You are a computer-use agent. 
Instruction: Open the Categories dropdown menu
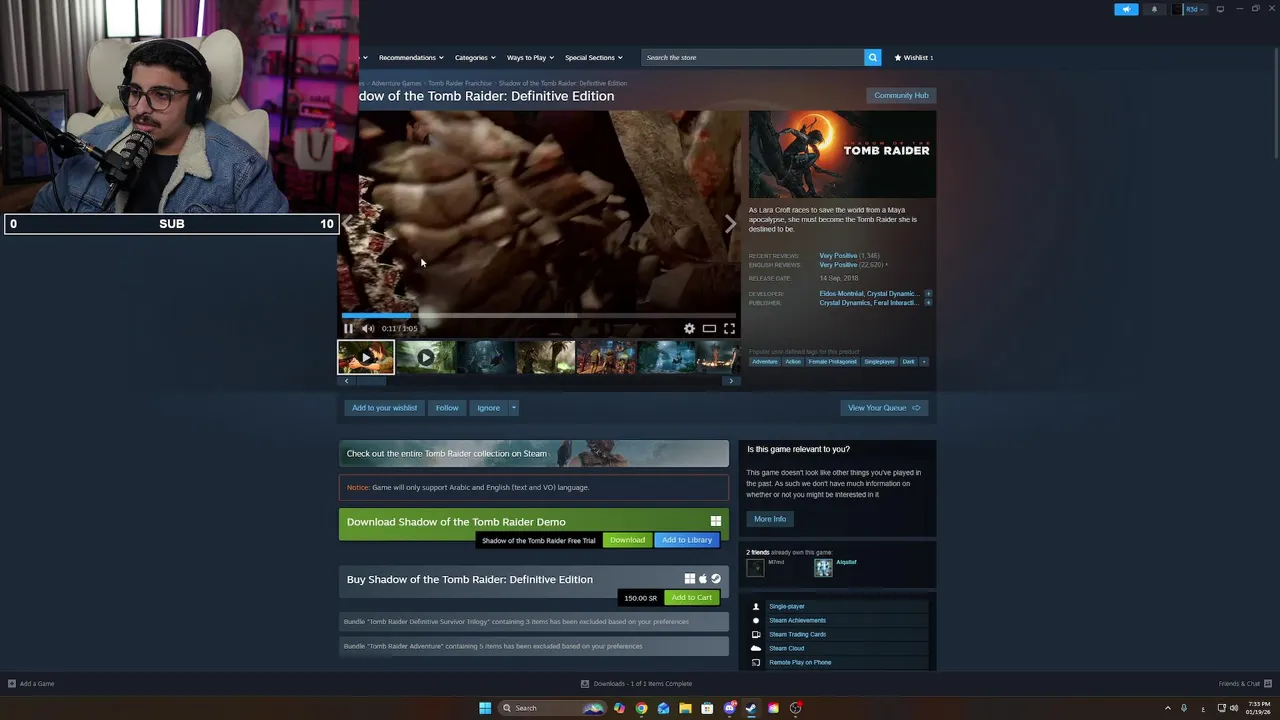tap(475, 57)
